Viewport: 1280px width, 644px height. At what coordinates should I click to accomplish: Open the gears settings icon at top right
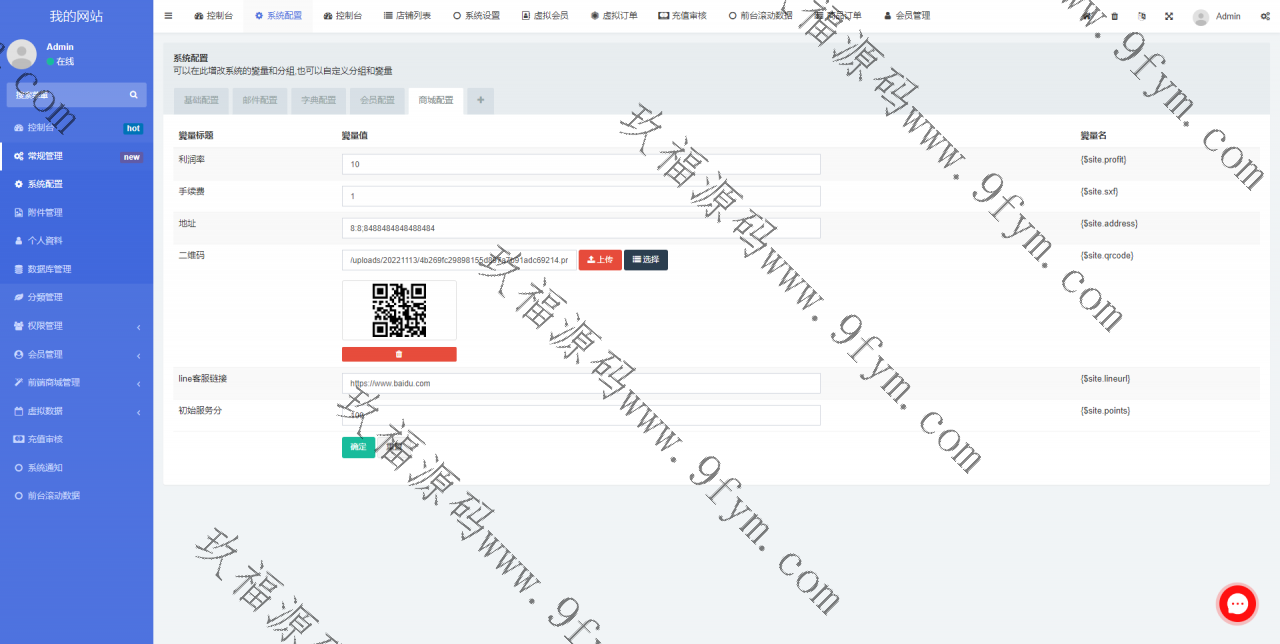tap(1265, 16)
